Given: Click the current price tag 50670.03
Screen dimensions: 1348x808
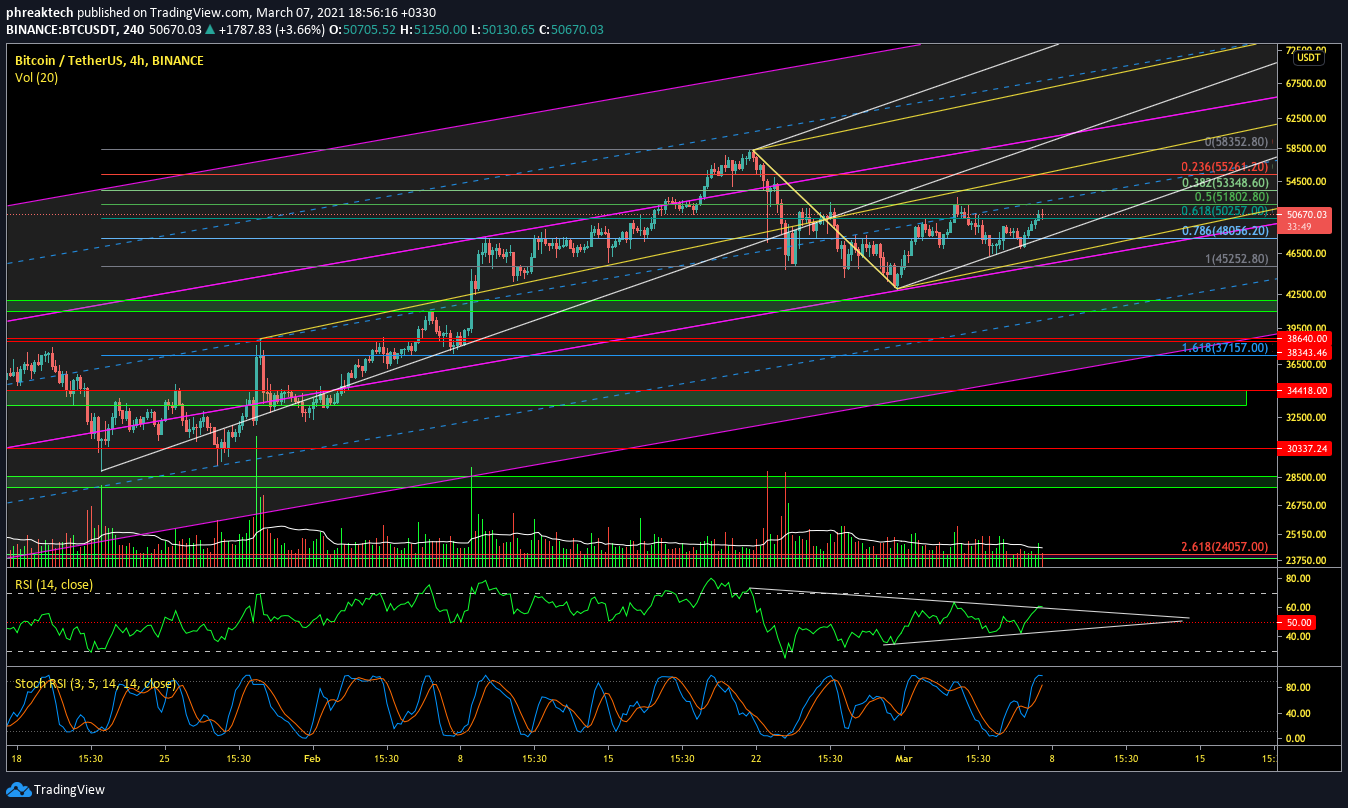Looking at the screenshot, I should pos(1306,214).
